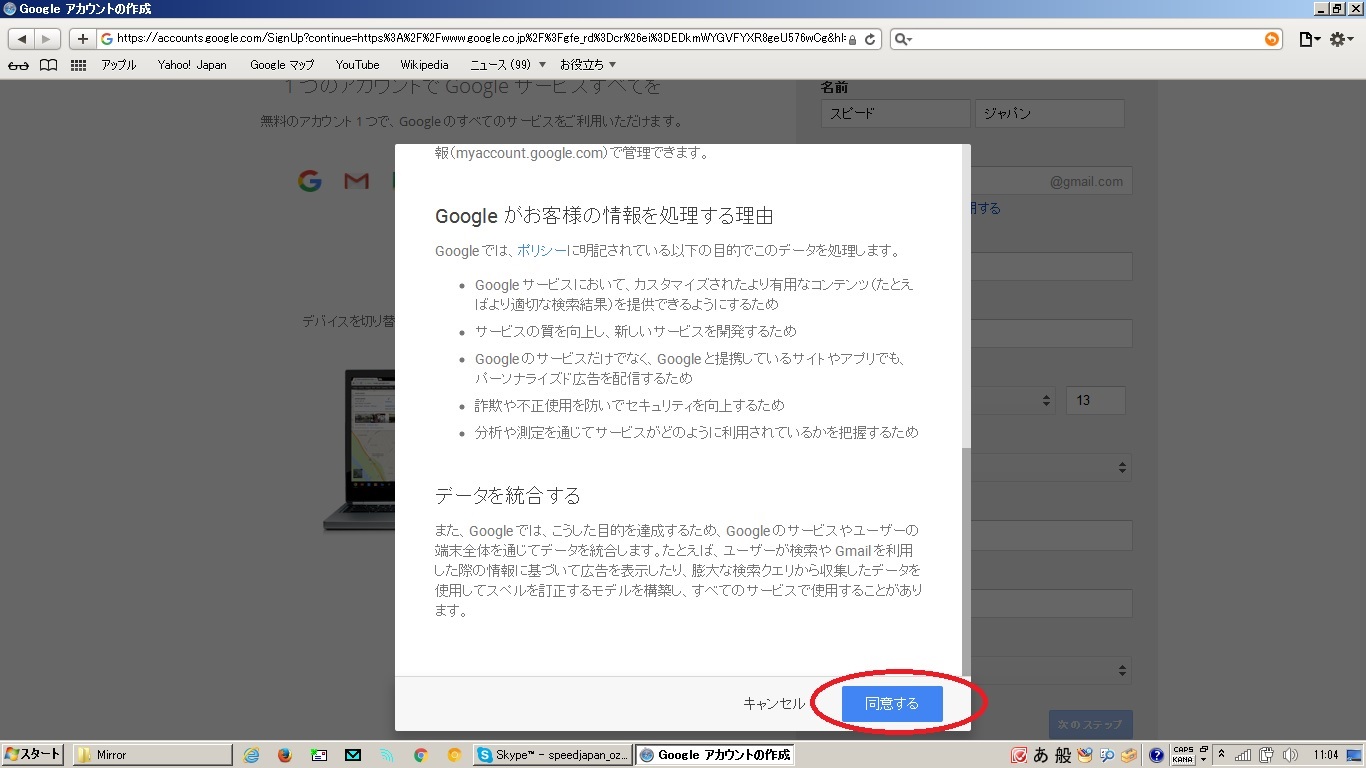Launch Chrome from the taskbar

coord(420,756)
